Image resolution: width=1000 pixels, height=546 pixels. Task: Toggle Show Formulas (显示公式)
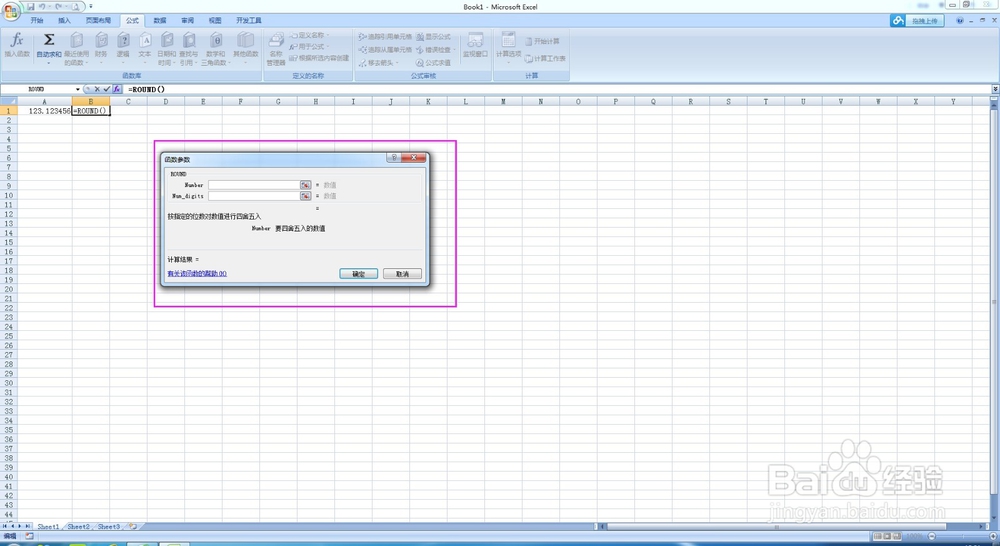click(434, 37)
